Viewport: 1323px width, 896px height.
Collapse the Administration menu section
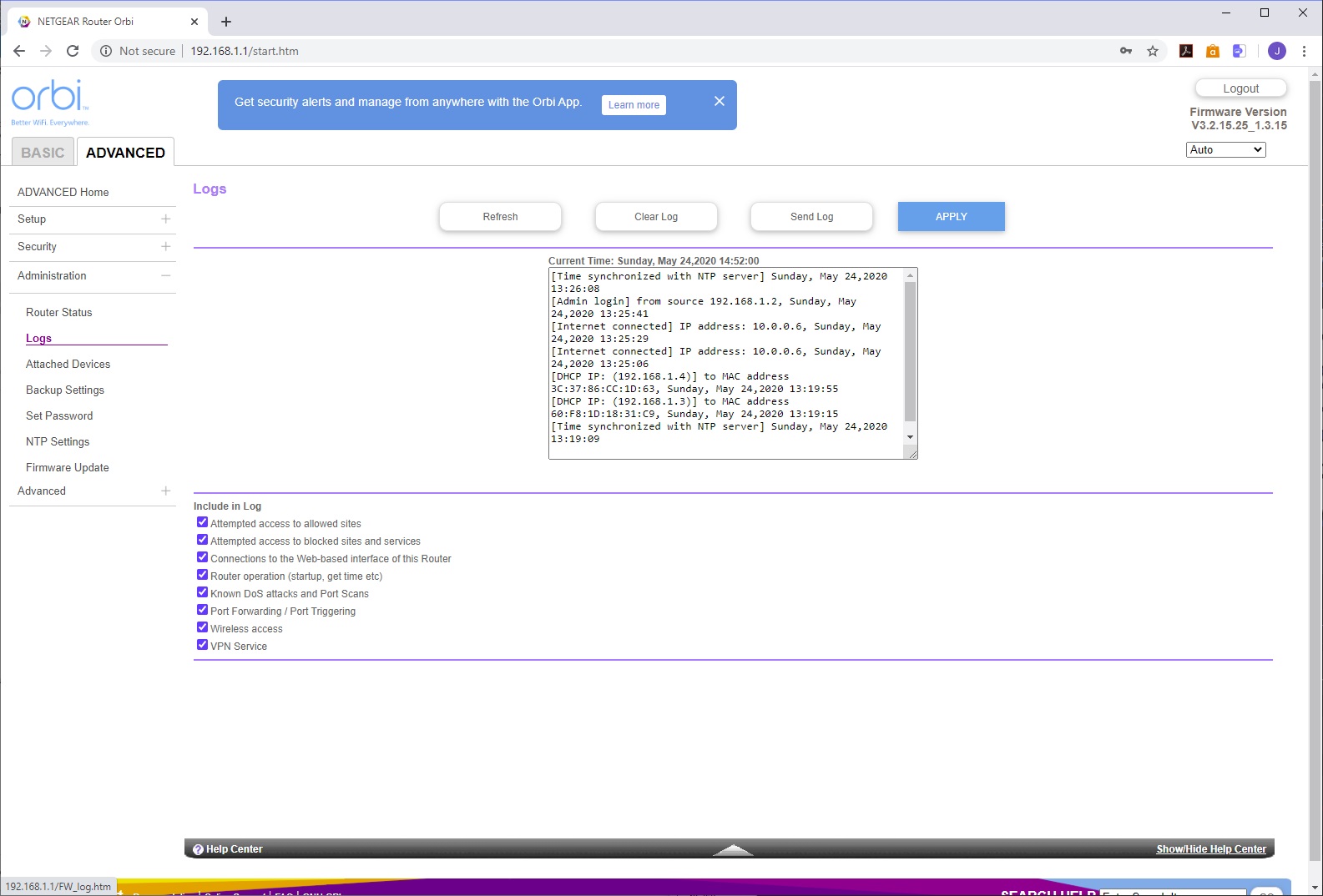[165, 275]
